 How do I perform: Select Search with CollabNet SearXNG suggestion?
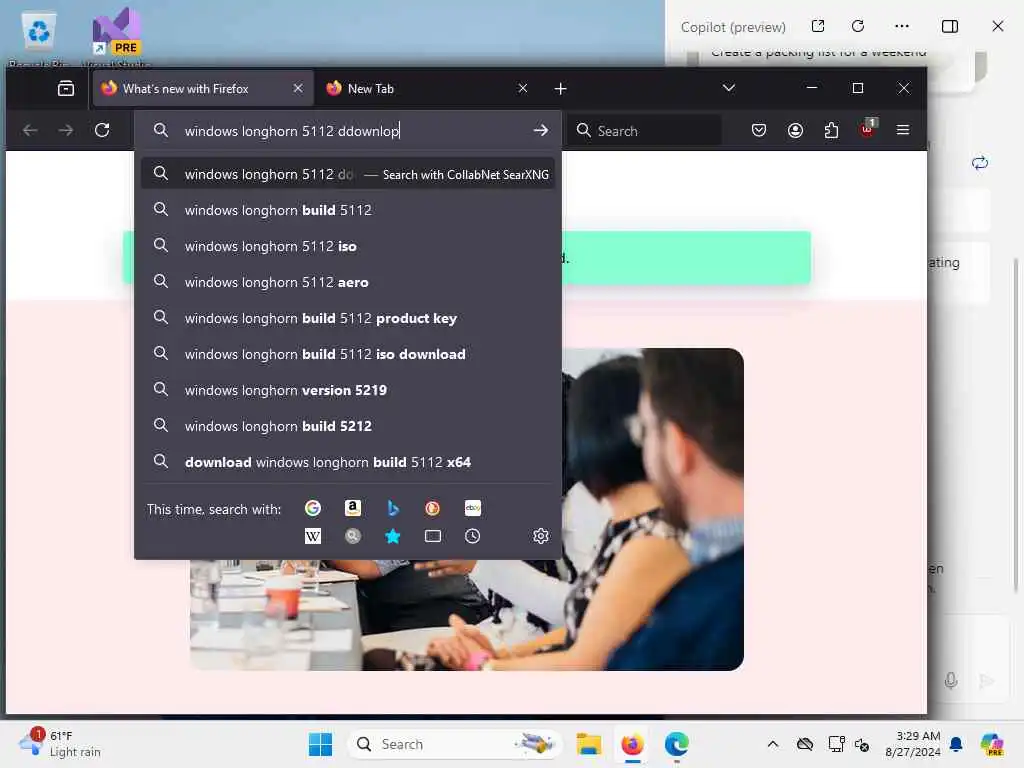pos(348,174)
